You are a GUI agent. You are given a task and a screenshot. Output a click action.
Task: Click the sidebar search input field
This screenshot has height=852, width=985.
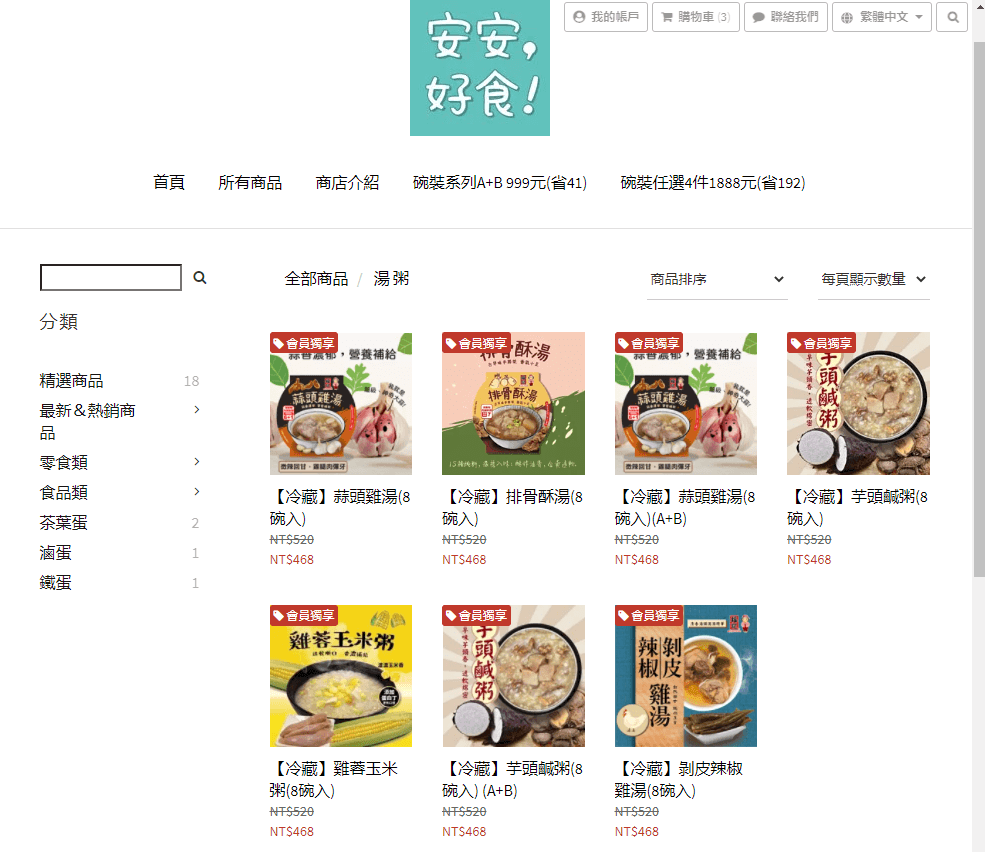point(111,278)
